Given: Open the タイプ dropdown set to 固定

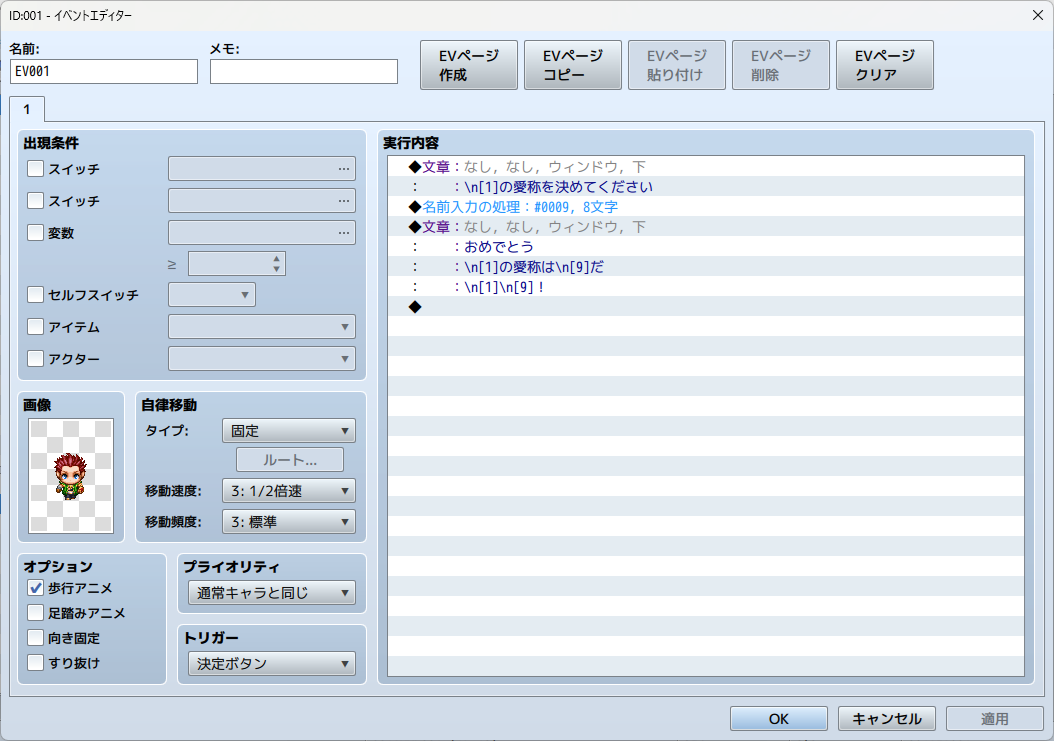Looking at the screenshot, I should [x=288, y=431].
